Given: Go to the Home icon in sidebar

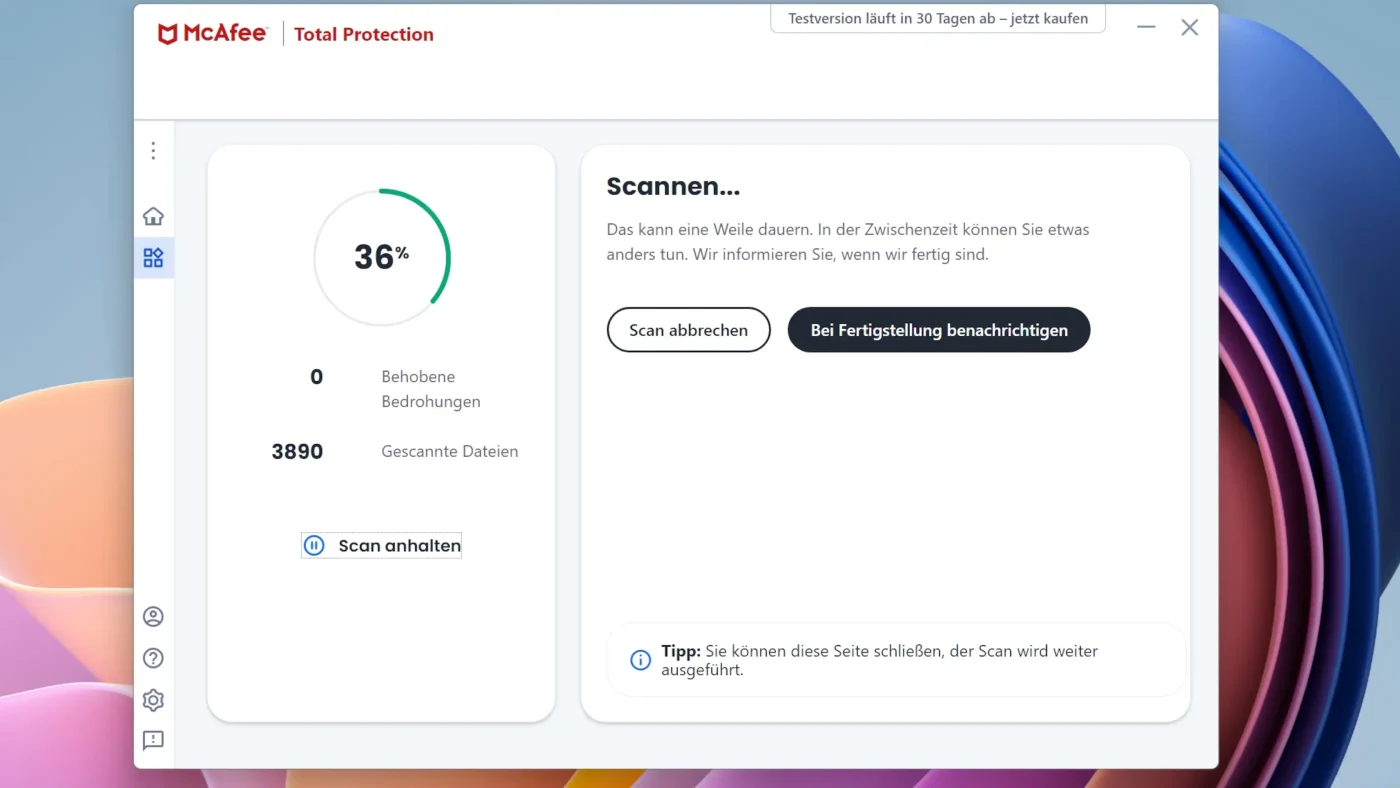Looking at the screenshot, I should click(153, 216).
